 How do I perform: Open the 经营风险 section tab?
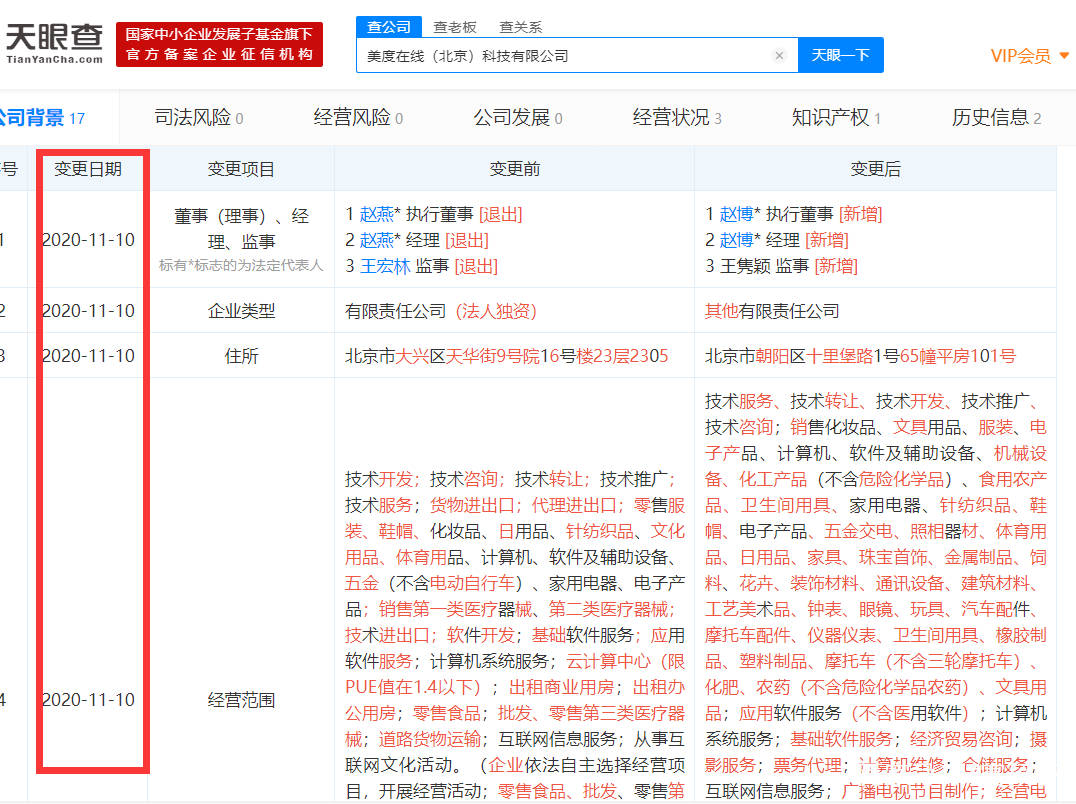click(358, 118)
